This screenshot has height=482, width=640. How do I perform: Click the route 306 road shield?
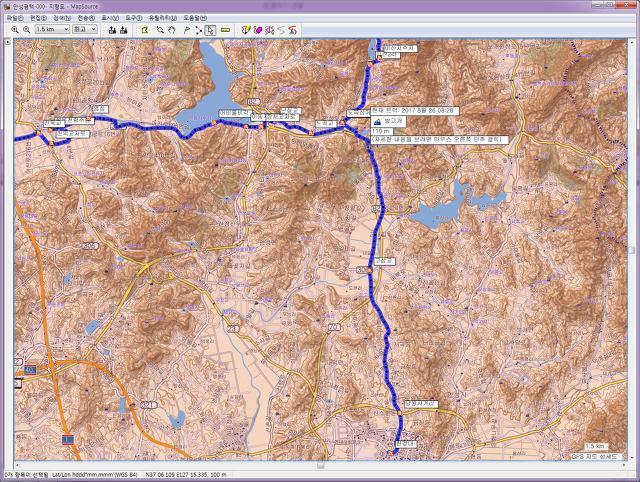coord(90,246)
